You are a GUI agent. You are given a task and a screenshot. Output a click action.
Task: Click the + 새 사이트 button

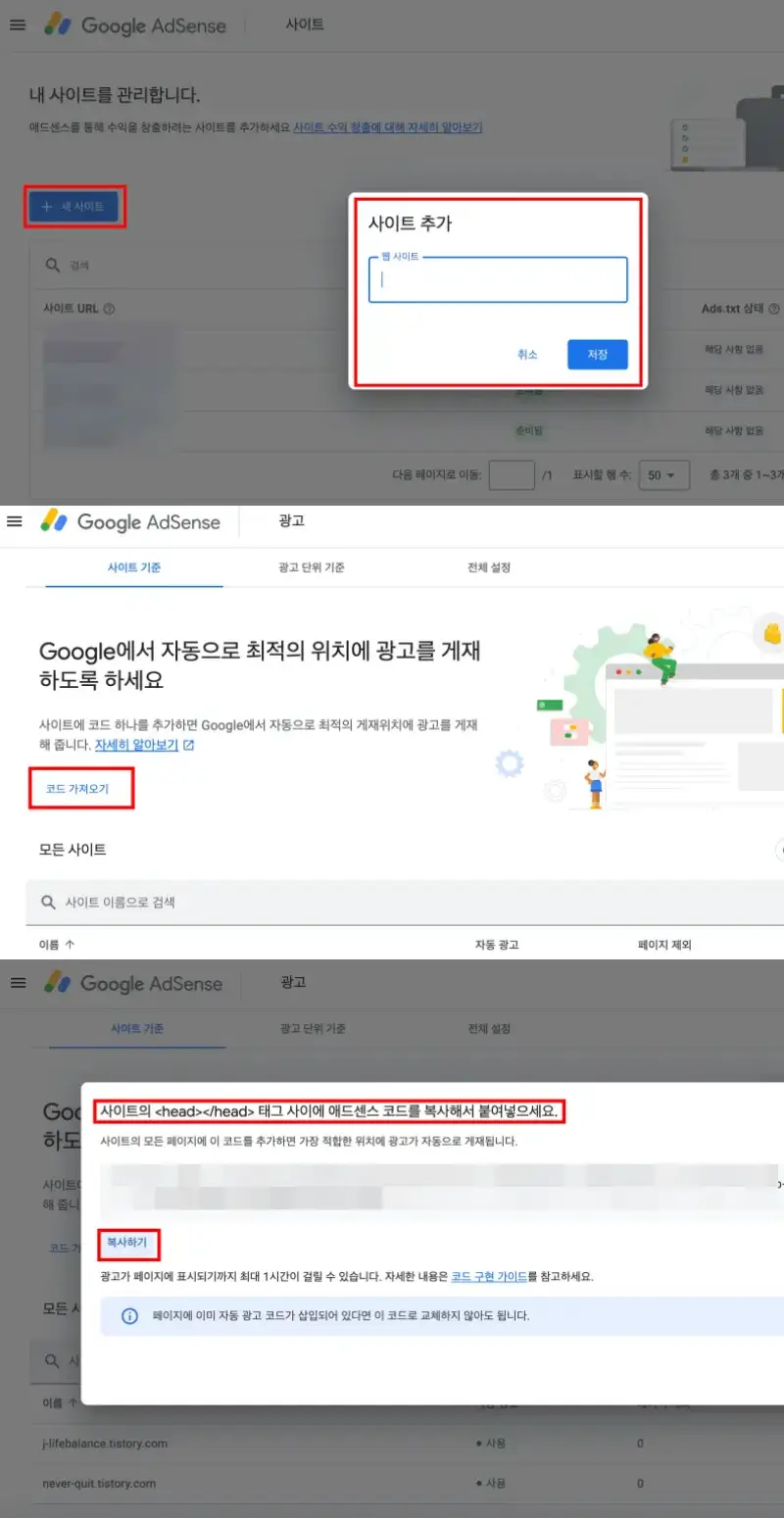point(73,207)
